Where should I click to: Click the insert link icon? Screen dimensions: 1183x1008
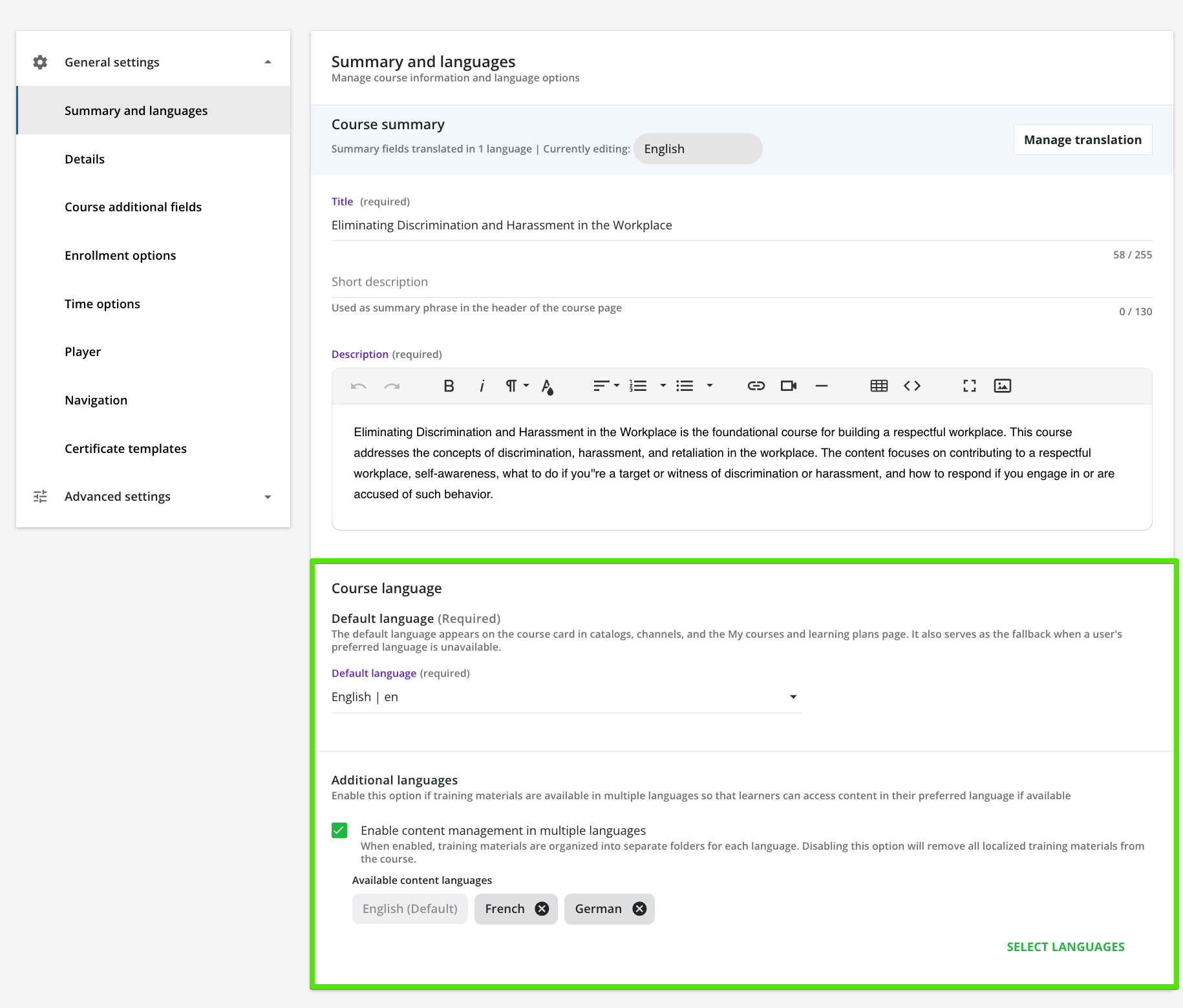tap(756, 386)
